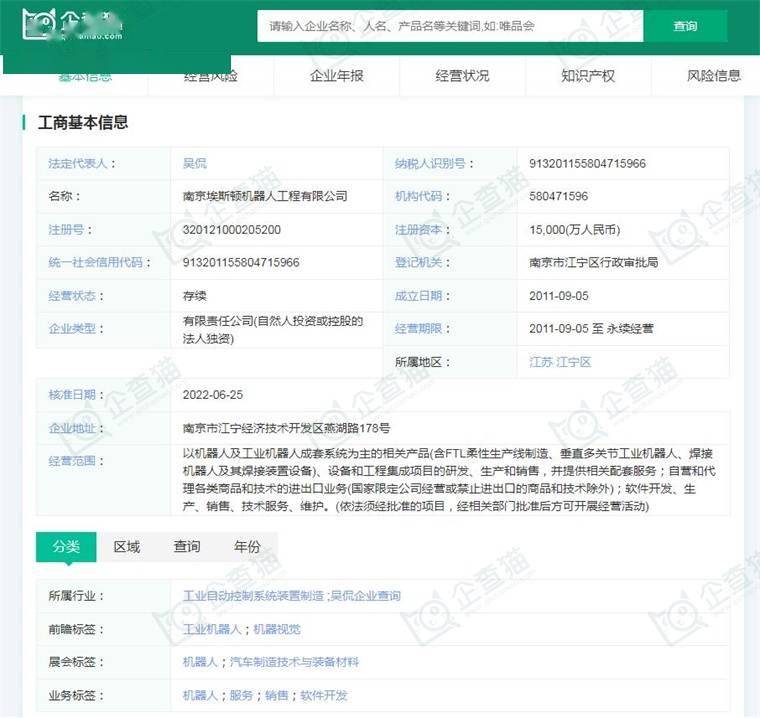Switch to the 区域 tab
Image resolution: width=760 pixels, height=718 pixels.
(x=127, y=546)
